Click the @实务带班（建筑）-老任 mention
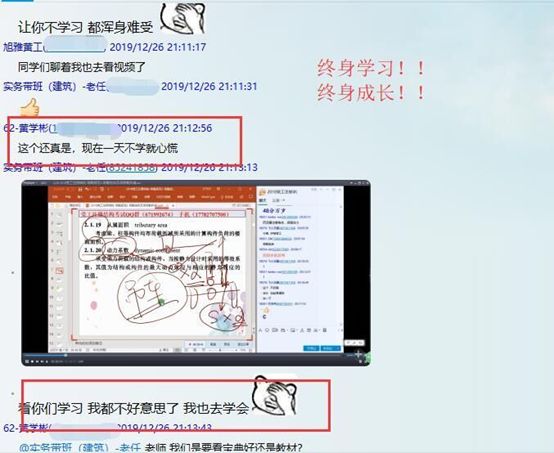 [x=80, y=448]
